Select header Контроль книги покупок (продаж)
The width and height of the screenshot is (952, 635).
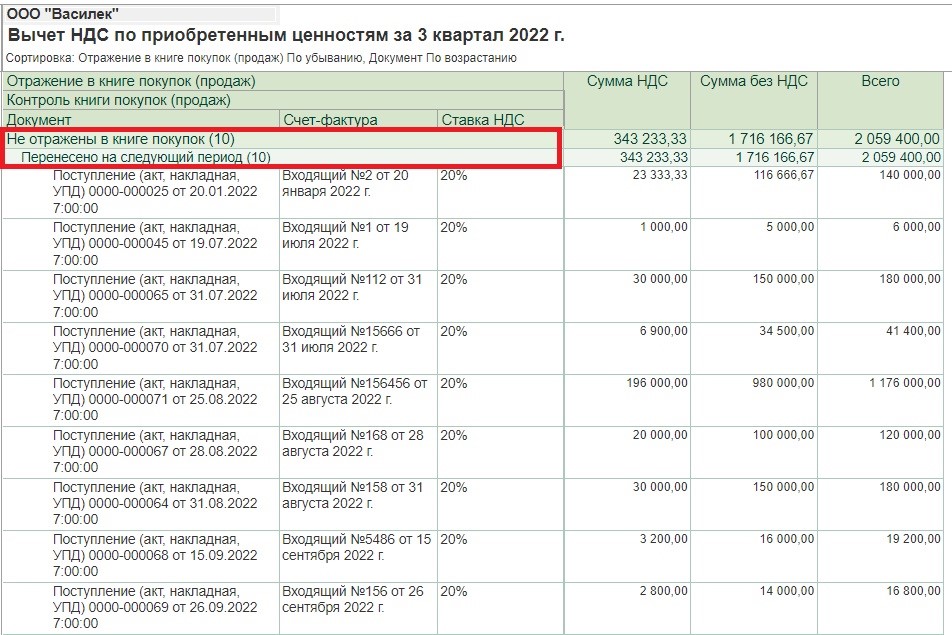coord(118,100)
